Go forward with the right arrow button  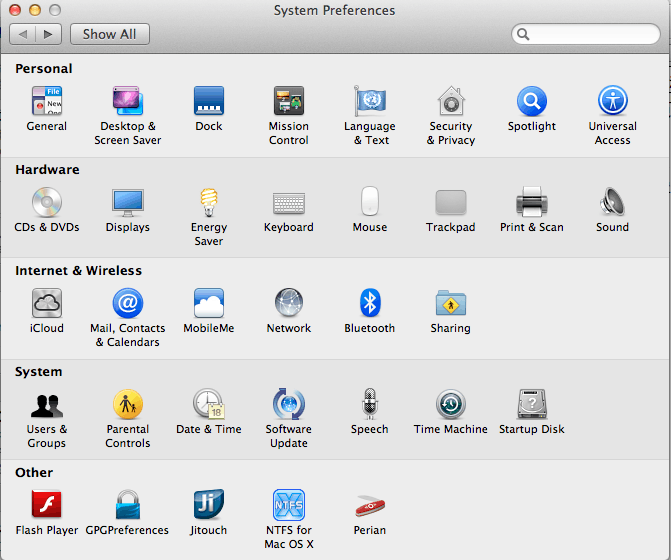click(49, 34)
